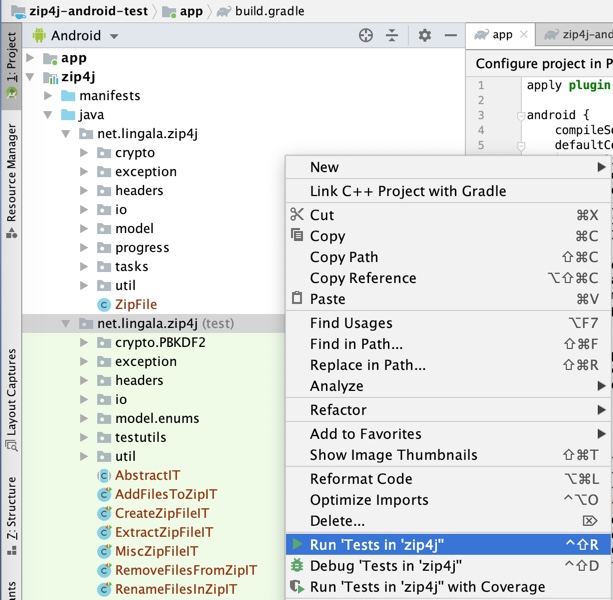Open the Z: Structure side tab
613x600 pixels.
coord(11,515)
